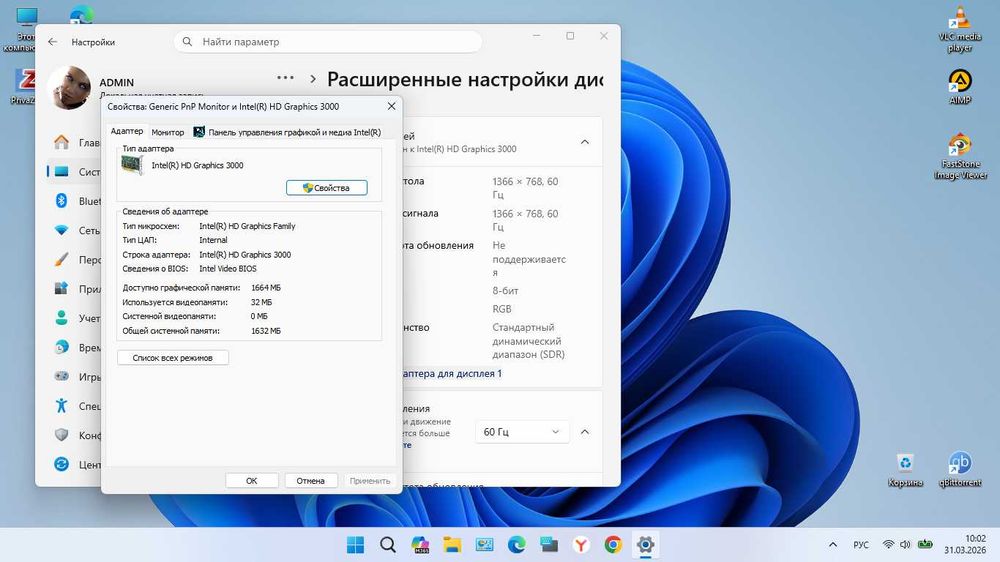
Task: Switch to the Монитор tab
Action: click(168, 132)
